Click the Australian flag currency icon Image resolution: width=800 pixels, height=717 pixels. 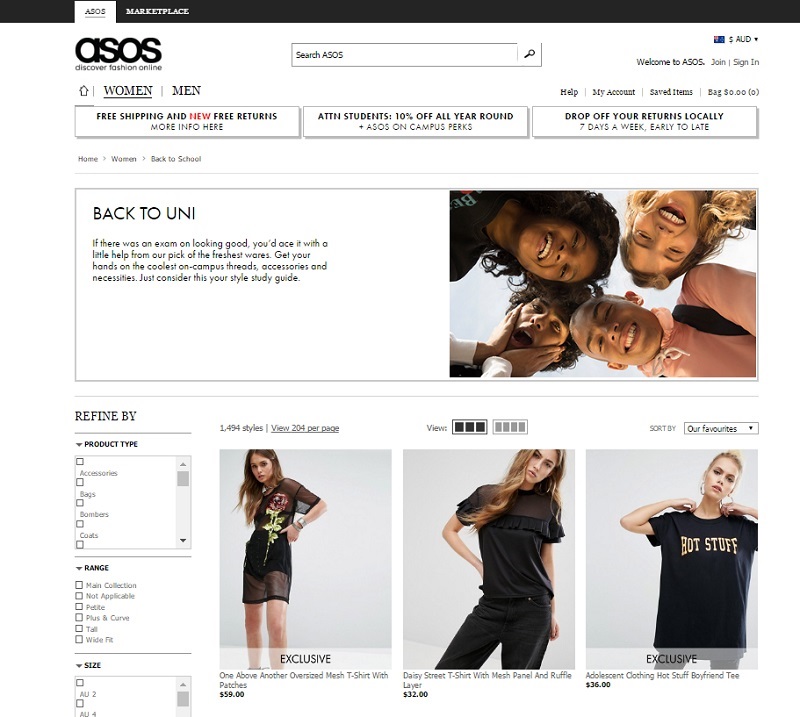(x=719, y=39)
